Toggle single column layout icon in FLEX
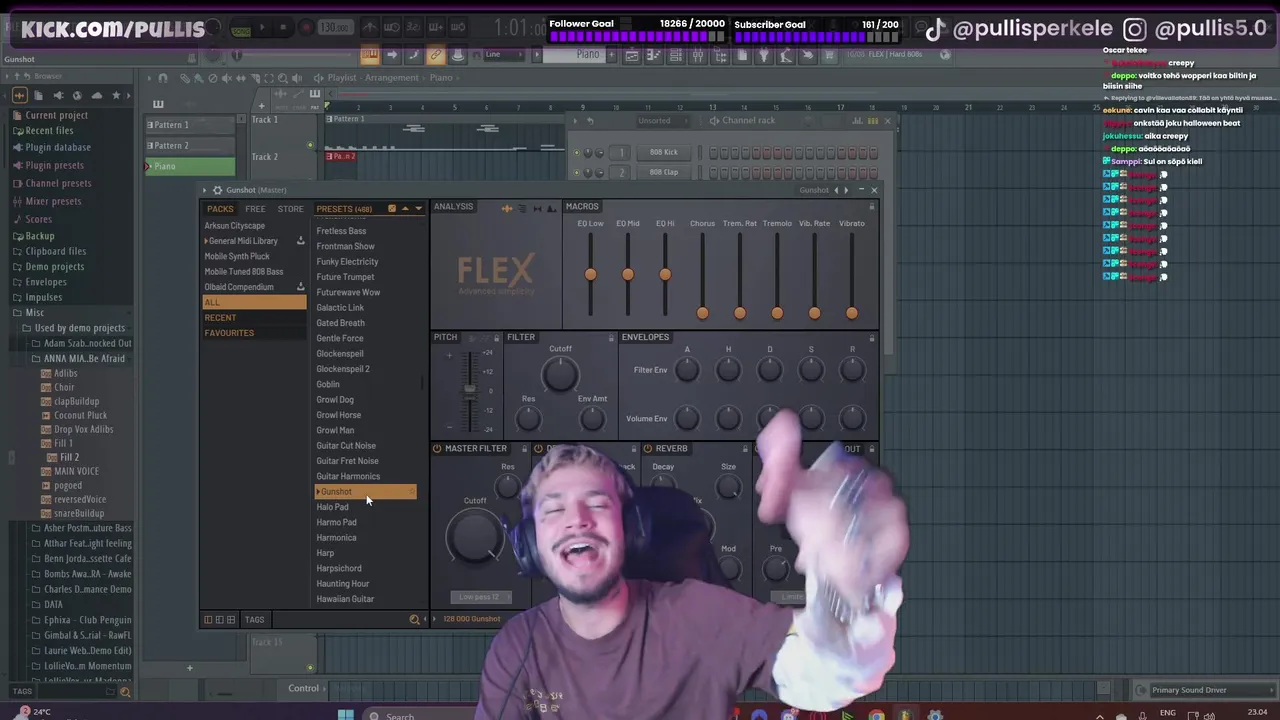The width and height of the screenshot is (1280, 720). click(208, 620)
